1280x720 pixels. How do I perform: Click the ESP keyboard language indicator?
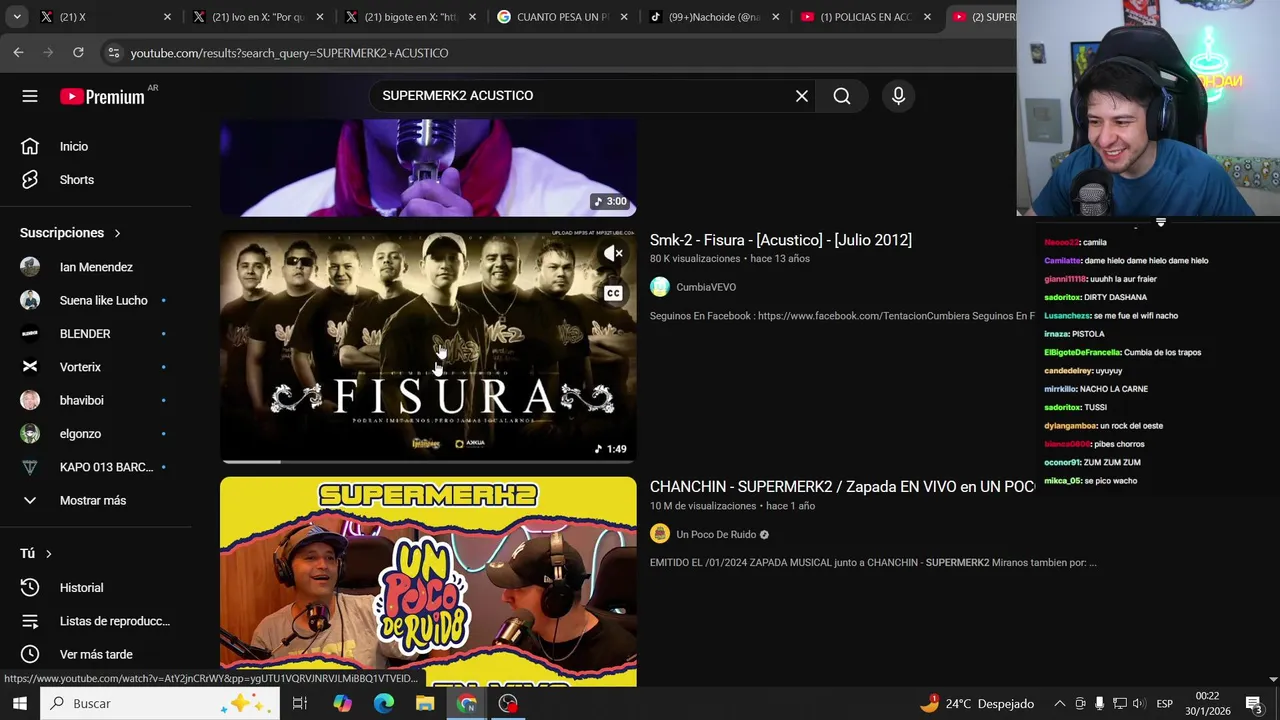1164,704
